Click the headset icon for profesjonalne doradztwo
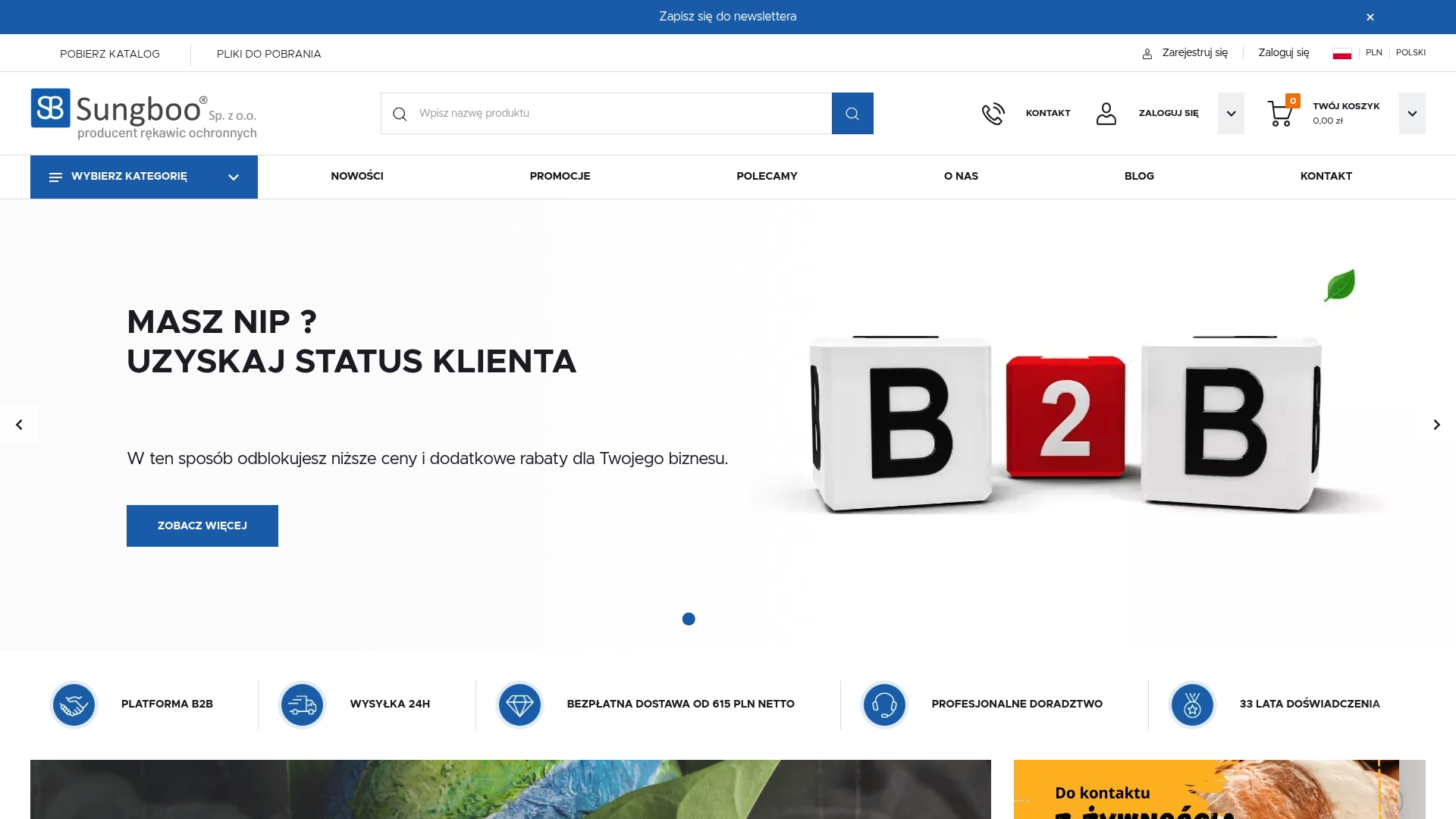 point(885,704)
